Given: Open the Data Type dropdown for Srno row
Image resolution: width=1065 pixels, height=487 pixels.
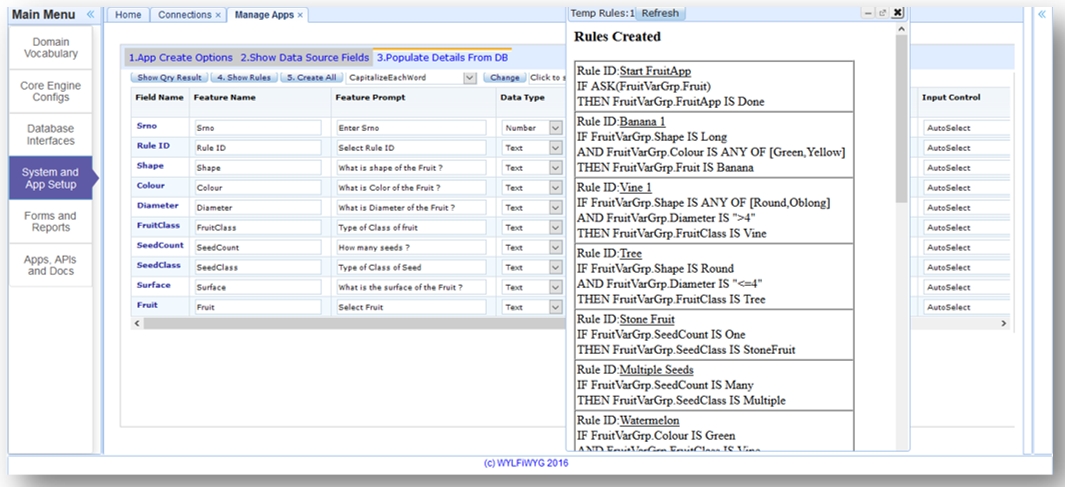Looking at the screenshot, I should tap(556, 128).
